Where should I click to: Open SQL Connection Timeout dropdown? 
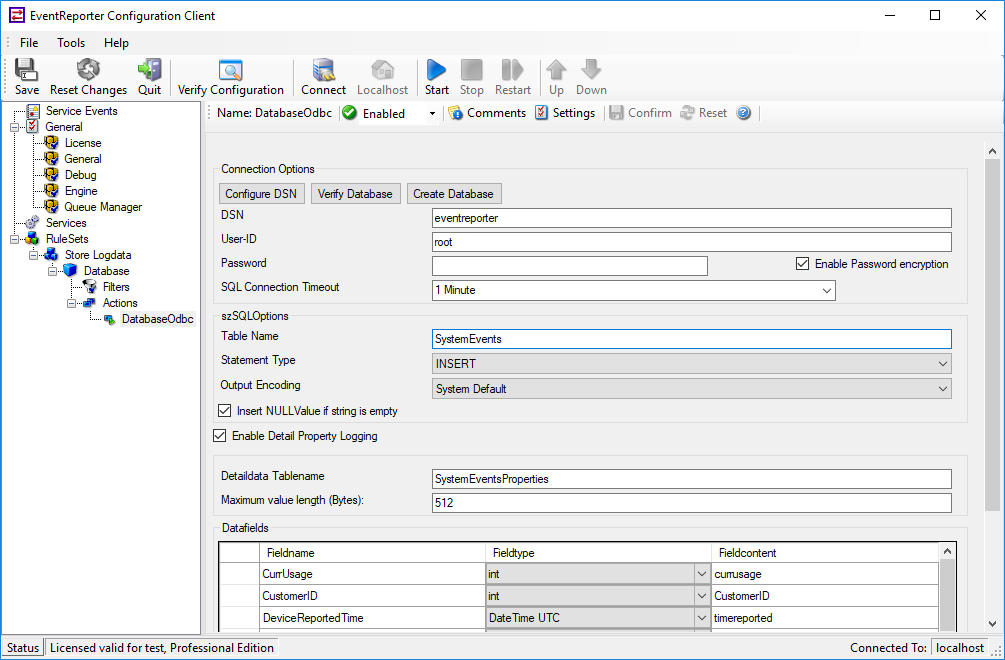pos(826,290)
